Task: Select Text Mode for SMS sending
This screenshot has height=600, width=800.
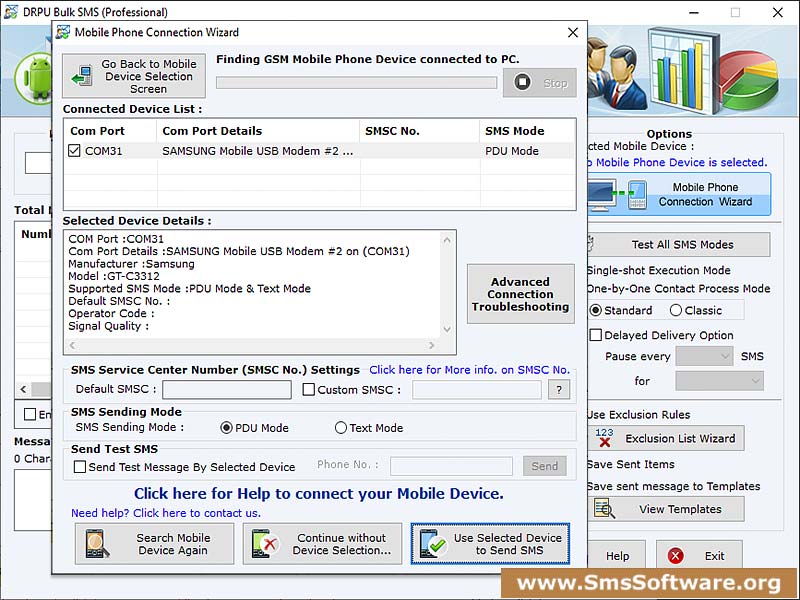Action: 341,427
